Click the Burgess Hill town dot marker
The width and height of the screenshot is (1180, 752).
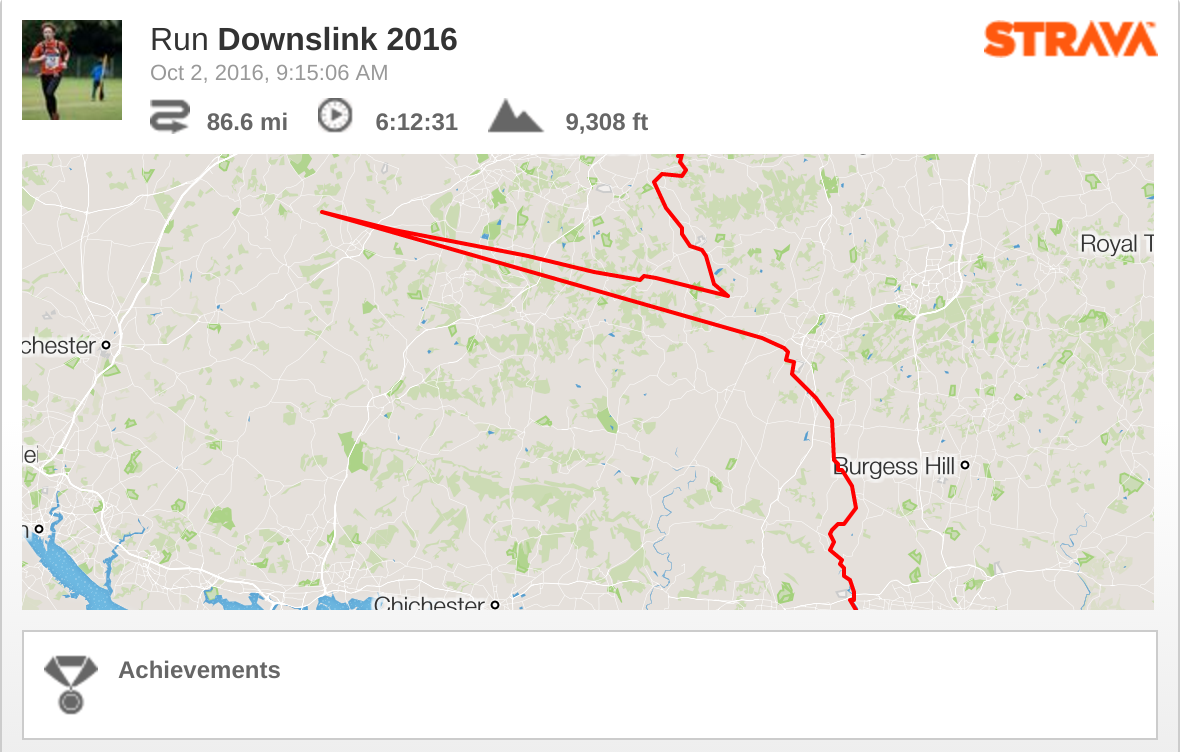point(965,465)
